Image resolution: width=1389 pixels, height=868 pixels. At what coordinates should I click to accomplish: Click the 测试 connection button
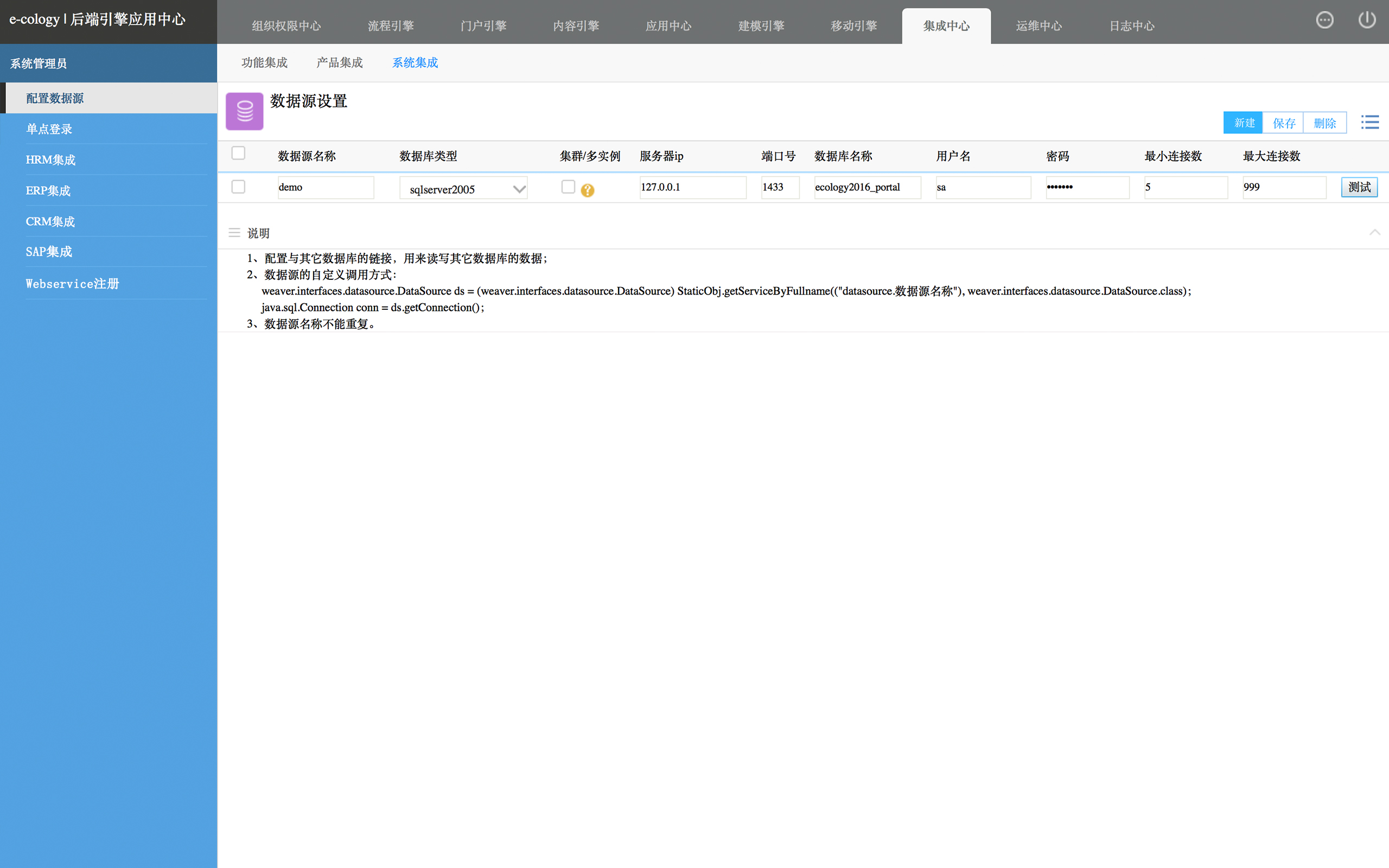coord(1359,187)
